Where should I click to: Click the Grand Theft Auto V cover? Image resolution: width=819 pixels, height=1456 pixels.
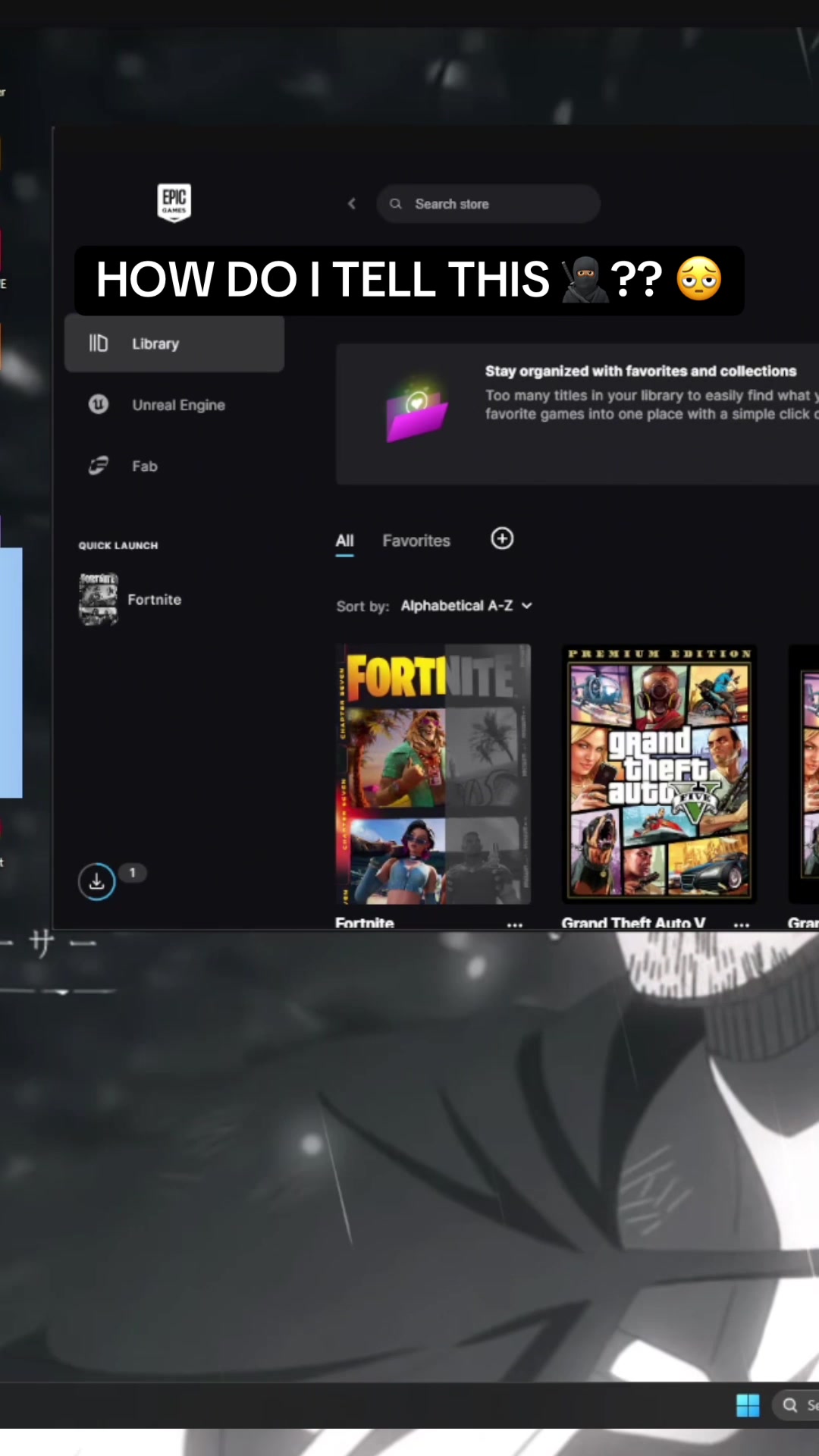[659, 773]
